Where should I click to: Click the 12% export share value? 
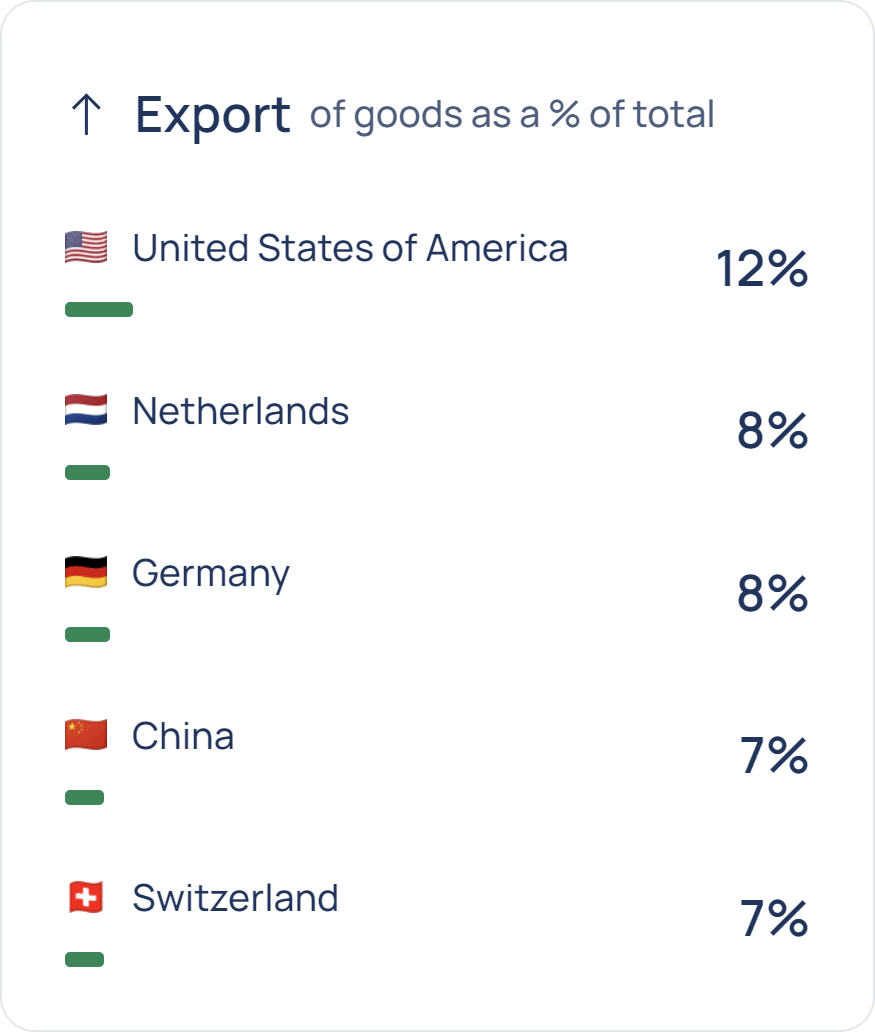762,269
